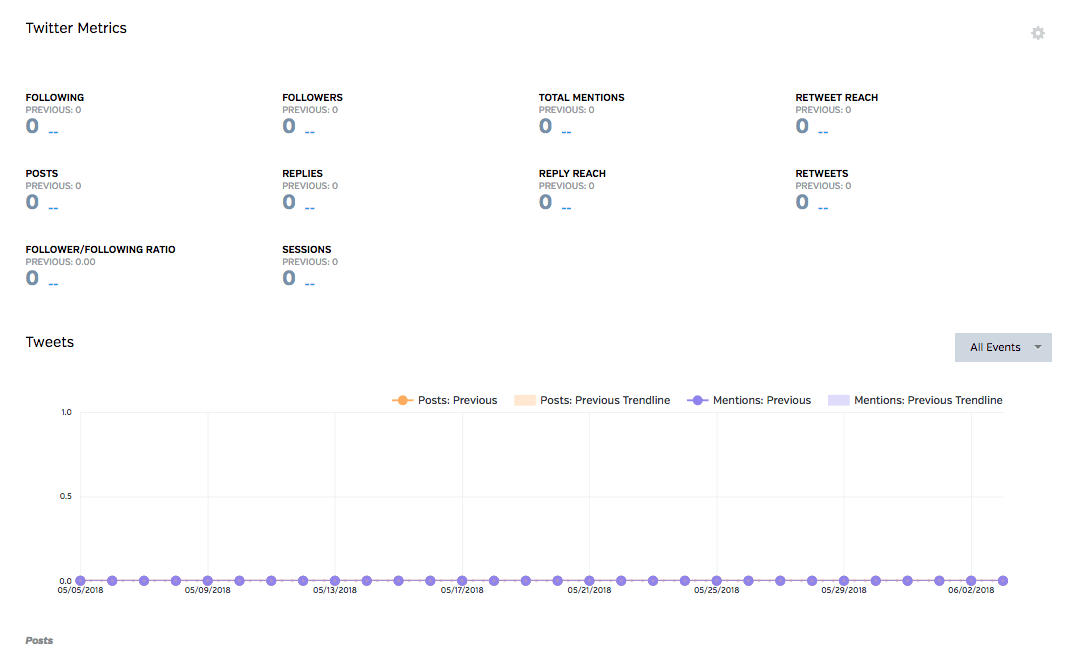Click the 05/21/2018 axis date label
This screenshot has width=1072, height=657.
pyautogui.click(x=589, y=590)
